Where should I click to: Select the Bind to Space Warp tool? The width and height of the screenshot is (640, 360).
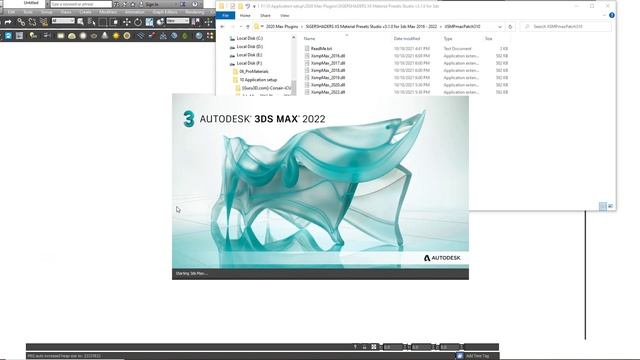(x=44, y=22)
